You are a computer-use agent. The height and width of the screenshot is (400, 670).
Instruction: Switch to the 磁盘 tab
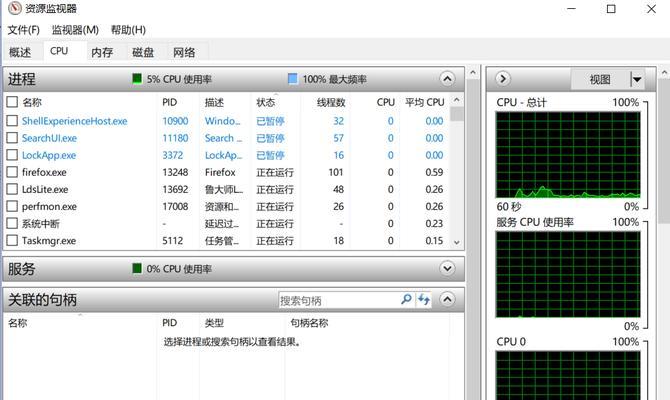pyautogui.click(x=143, y=52)
